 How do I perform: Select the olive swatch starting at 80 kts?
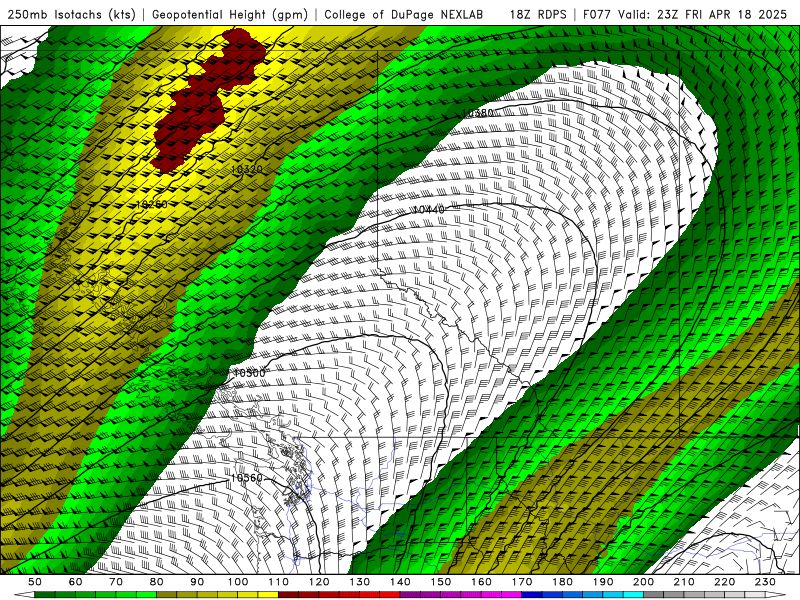coord(166,595)
